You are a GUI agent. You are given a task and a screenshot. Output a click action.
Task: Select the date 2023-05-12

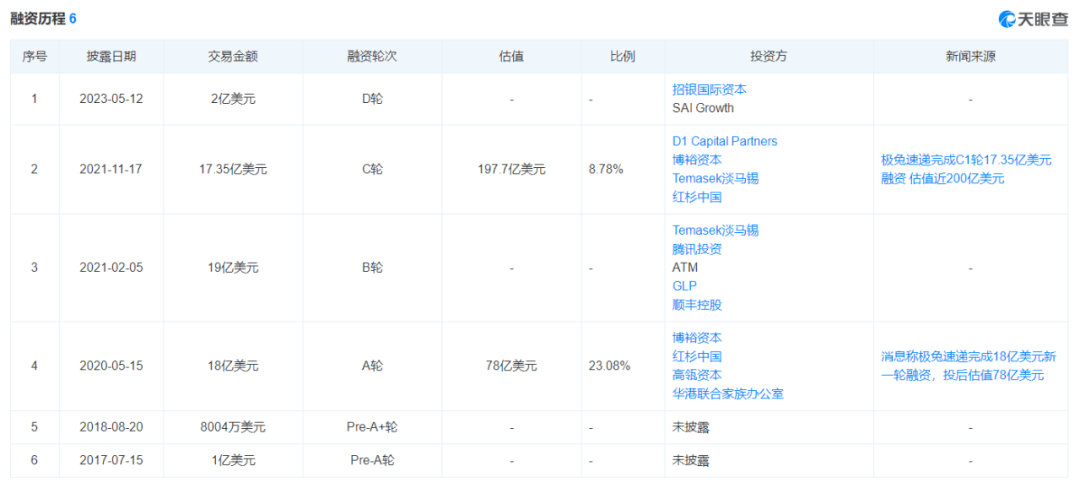112,98
